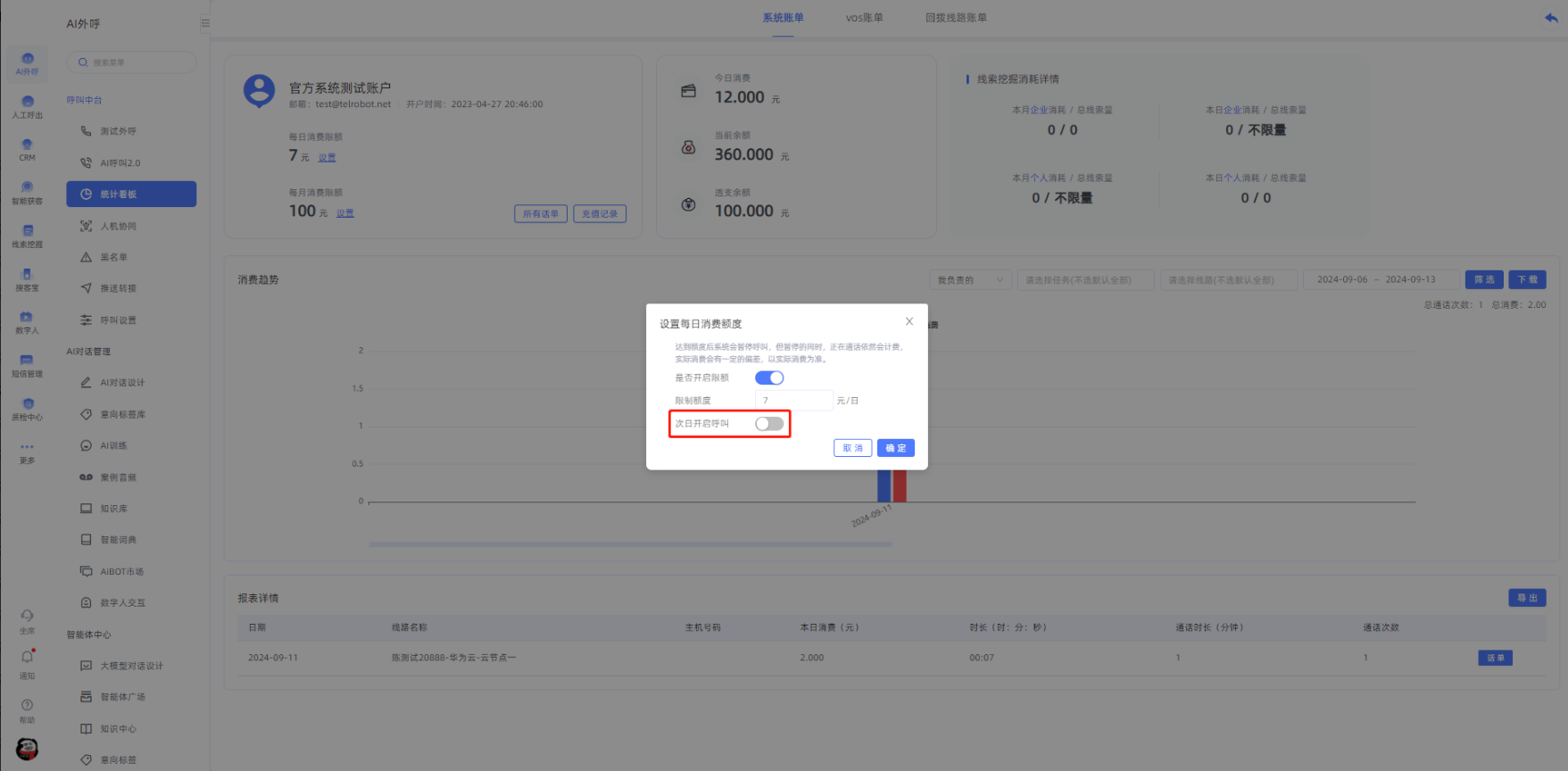This screenshot has height=771, width=1568.
Task: Click the 帮助 help icon
Action: (27, 710)
